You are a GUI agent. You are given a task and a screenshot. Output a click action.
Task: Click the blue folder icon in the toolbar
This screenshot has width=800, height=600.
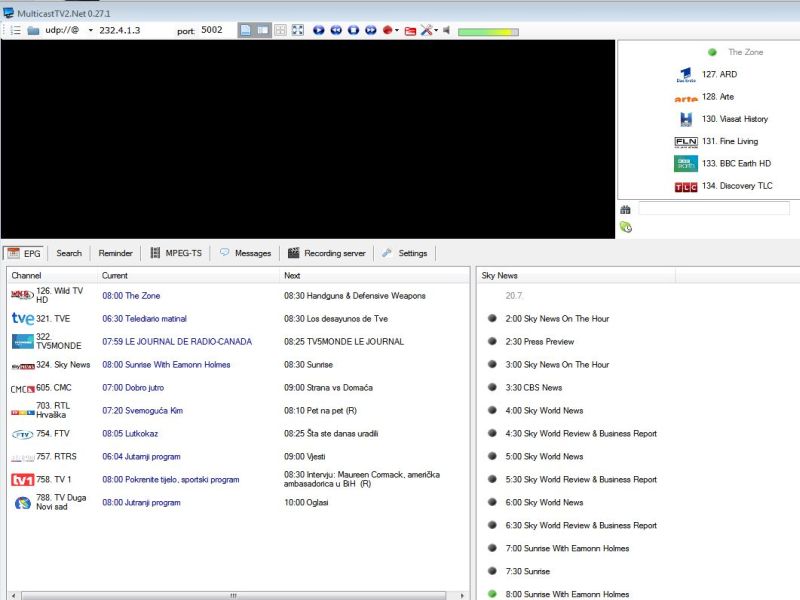(33, 30)
